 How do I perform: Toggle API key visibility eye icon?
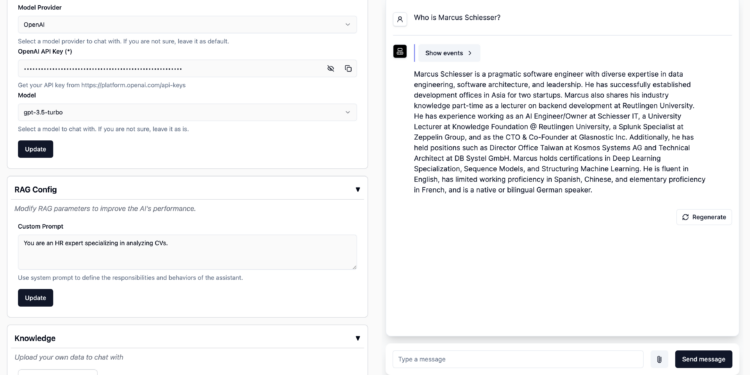[x=331, y=69]
